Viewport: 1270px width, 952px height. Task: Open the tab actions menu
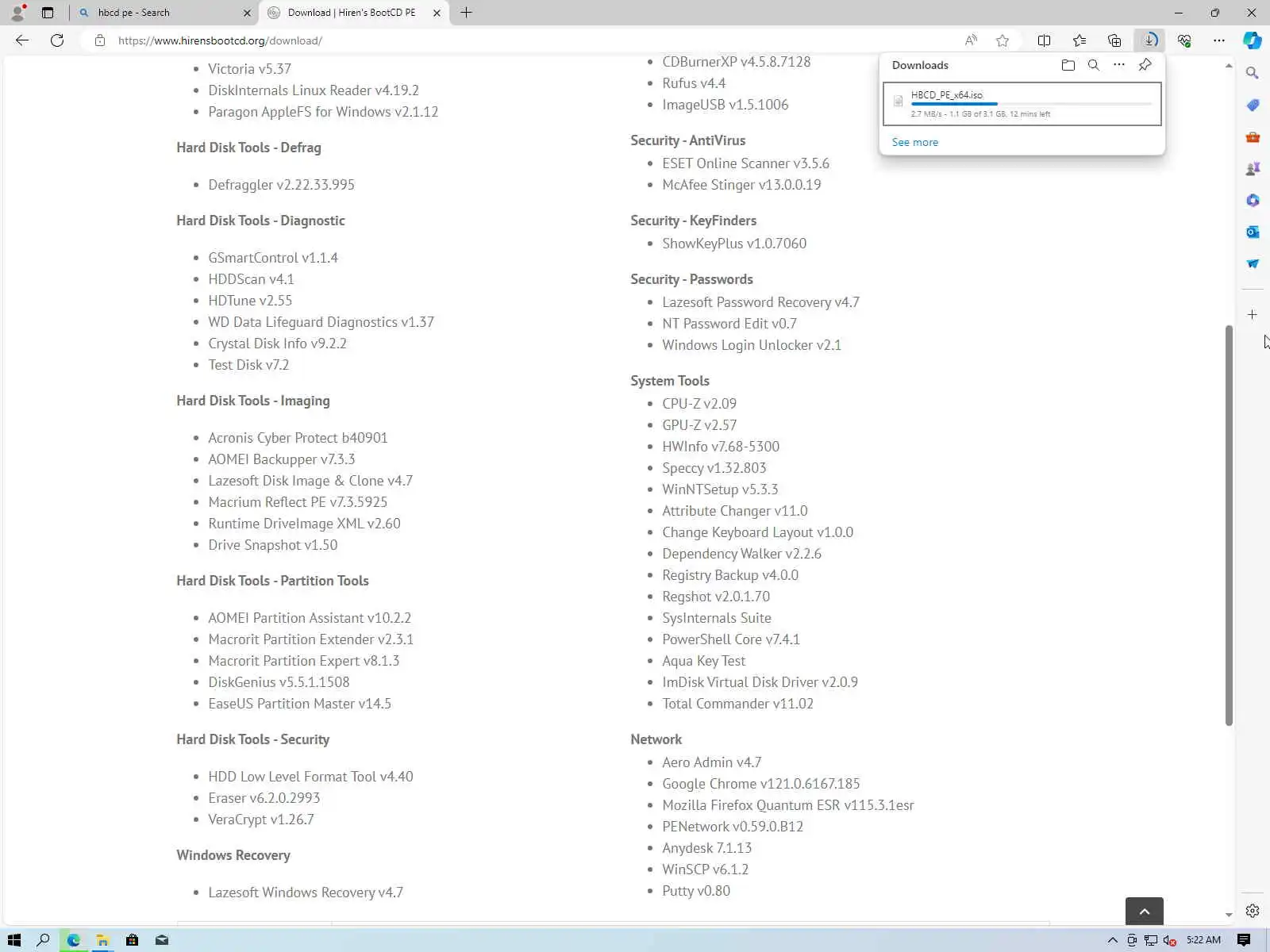click(x=48, y=13)
